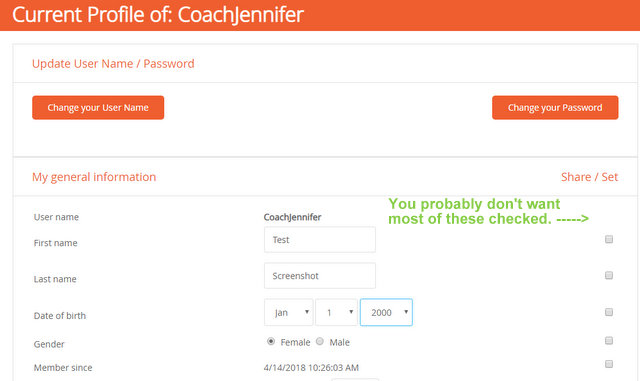Enable sharing for Date of birth
This screenshot has height=381, width=640.
pyautogui.click(x=609, y=312)
